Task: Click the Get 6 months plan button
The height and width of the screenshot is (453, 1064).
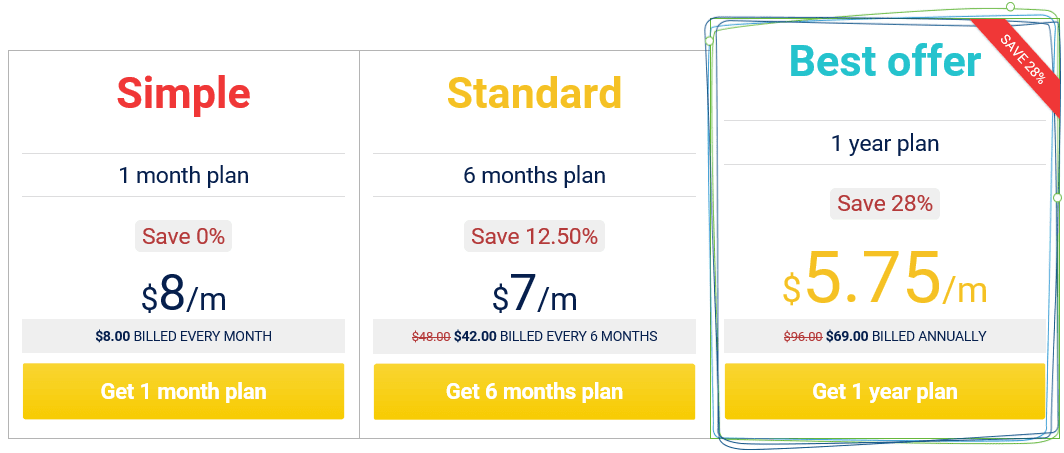Action: coord(534,391)
